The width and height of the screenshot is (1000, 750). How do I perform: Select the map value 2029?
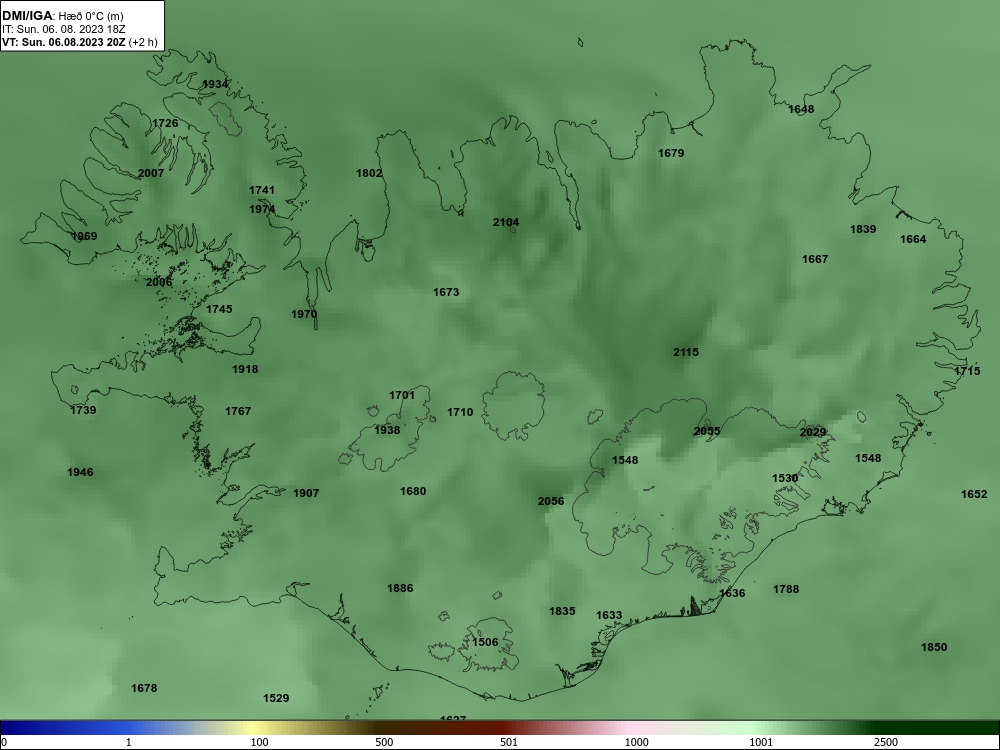coord(813,432)
